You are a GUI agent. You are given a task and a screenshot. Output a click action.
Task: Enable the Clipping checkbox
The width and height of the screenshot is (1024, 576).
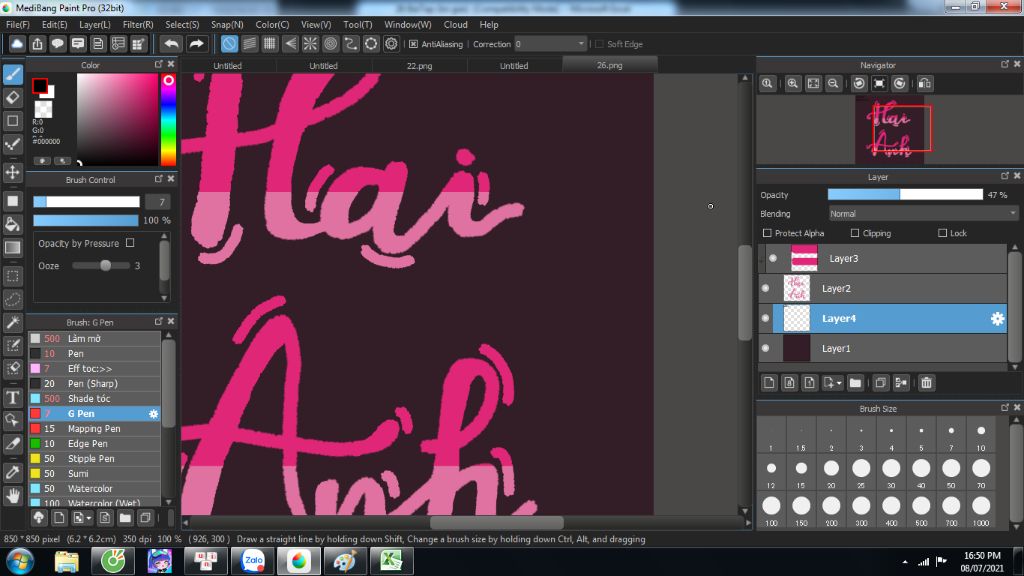click(855, 233)
